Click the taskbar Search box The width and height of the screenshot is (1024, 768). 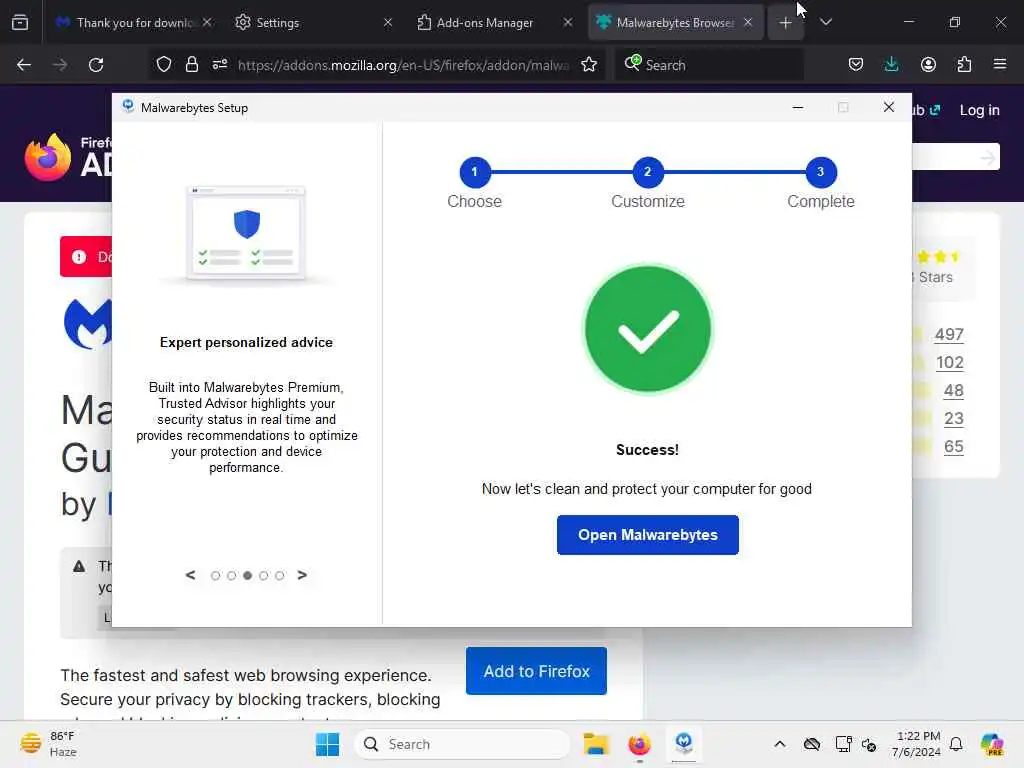[461, 744]
